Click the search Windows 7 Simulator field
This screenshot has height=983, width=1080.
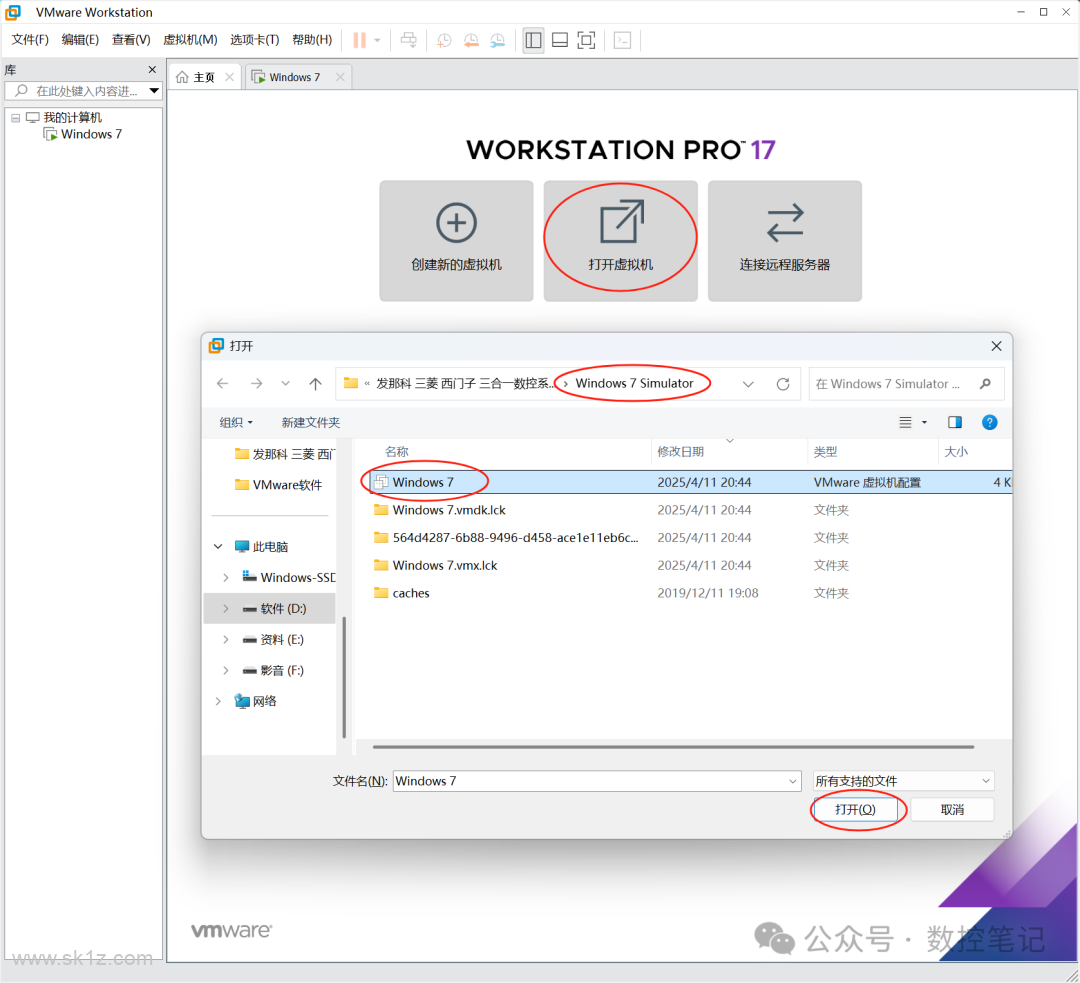[906, 384]
